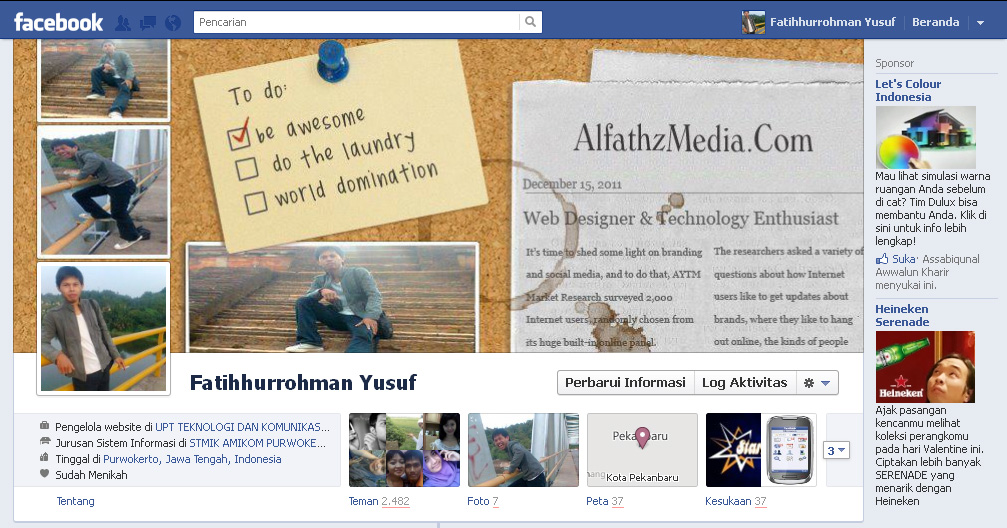Click the Sudah Menikah text

91,475
